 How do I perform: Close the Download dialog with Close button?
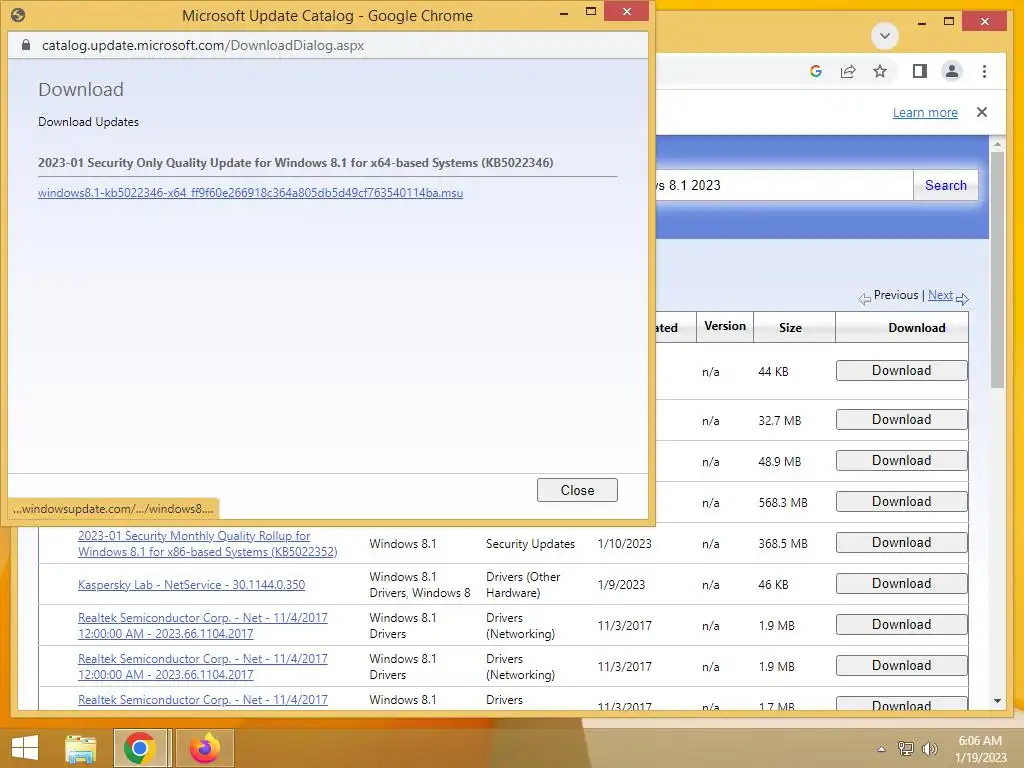coord(577,490)
